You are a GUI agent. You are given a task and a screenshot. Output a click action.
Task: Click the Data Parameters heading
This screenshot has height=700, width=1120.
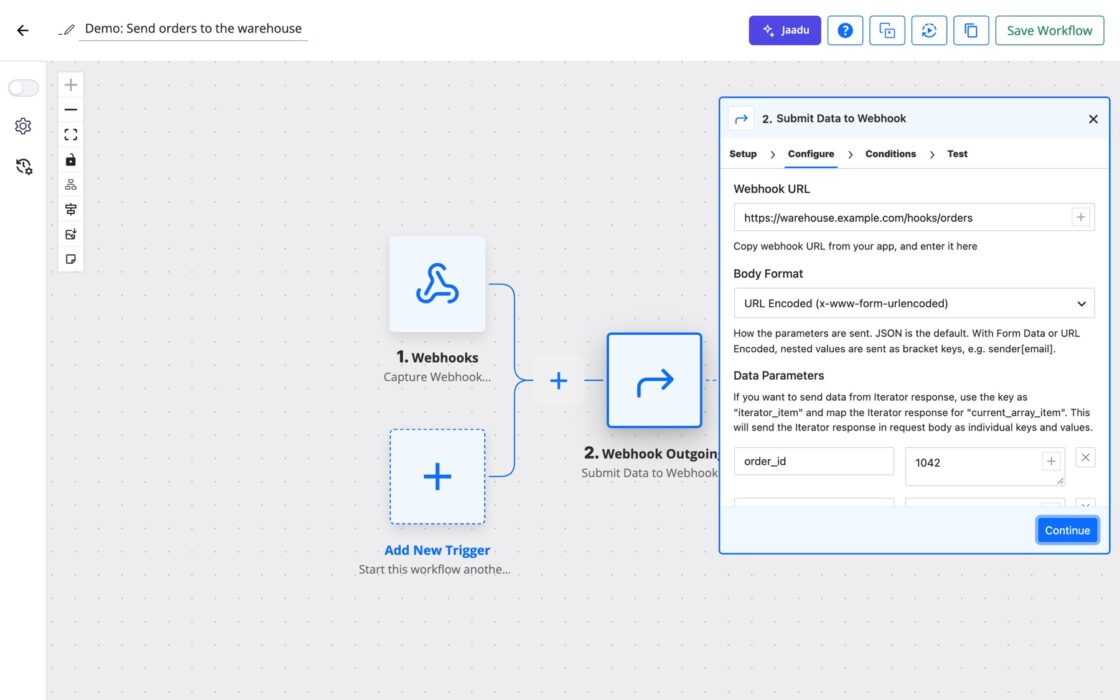tap(778, 375)
